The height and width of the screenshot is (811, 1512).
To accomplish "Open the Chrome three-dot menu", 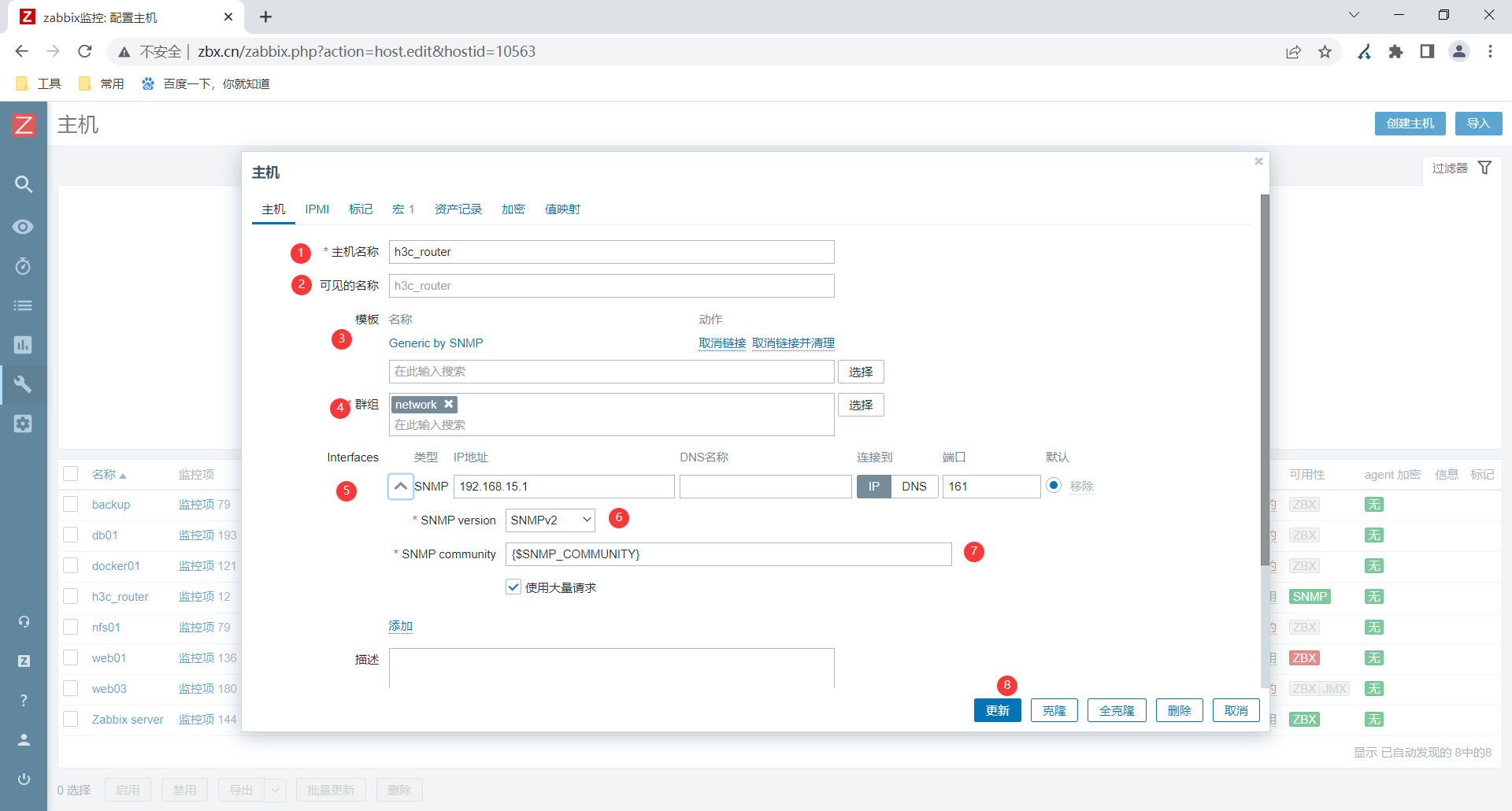I will click(1490, 52).
